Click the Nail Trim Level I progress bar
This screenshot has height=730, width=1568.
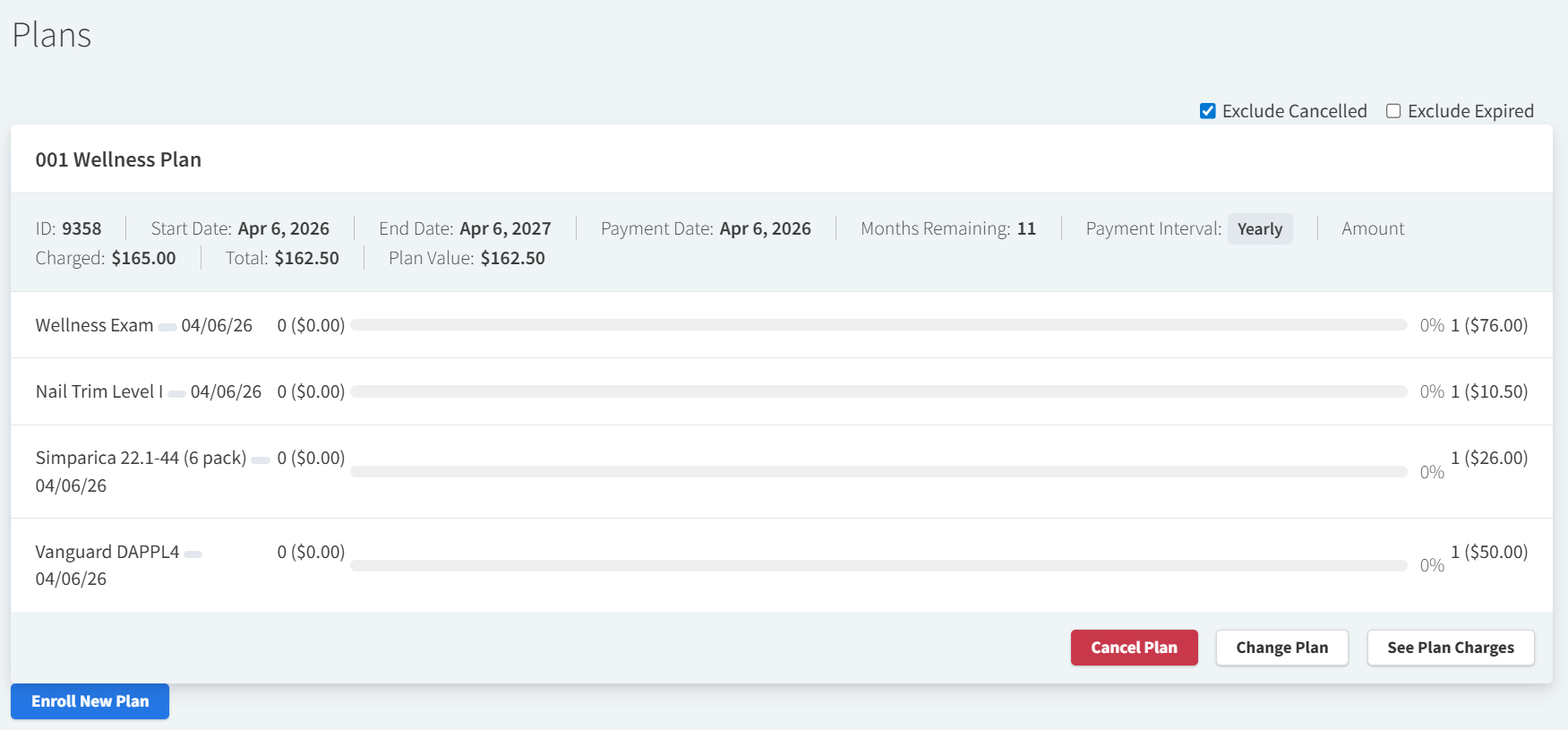(878, 391)
